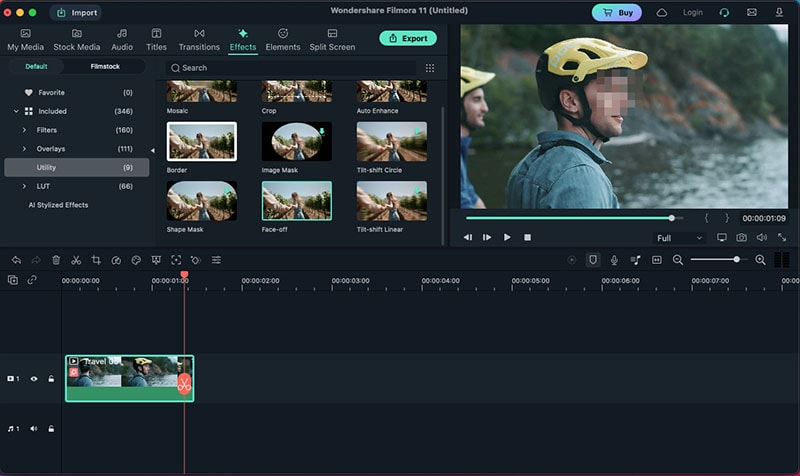This screenshot has height=476, width=800.
Task: Click add track icon above timeline
Action: tap(13, 280)
